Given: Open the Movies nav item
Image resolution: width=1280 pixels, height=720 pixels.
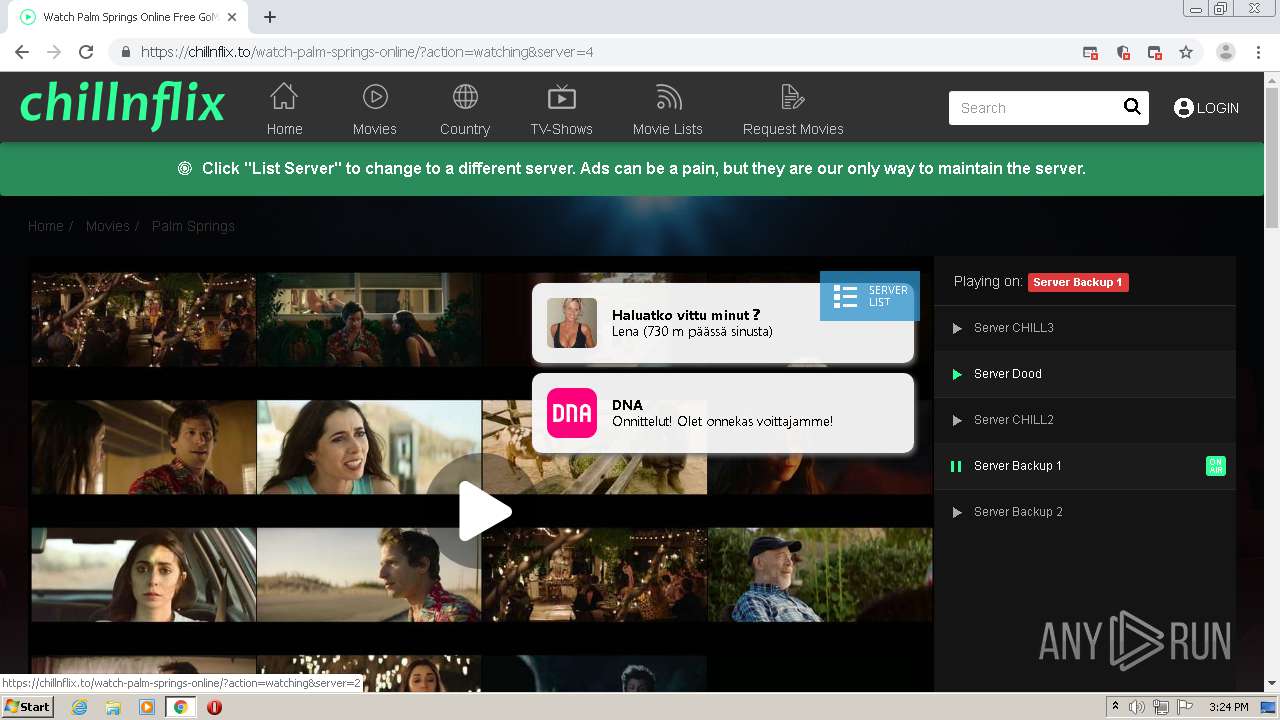Looking at the screenshot, I should click(x=375, y=109).
